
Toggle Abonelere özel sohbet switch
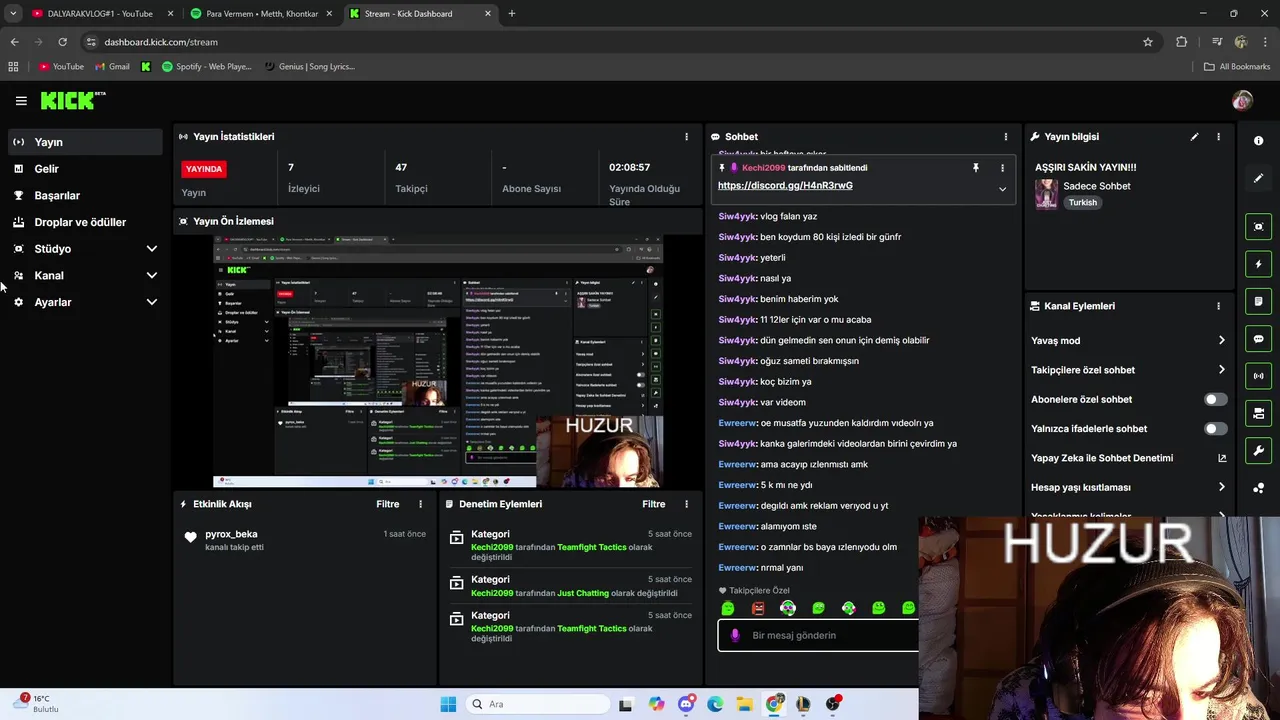point(1215,399)
